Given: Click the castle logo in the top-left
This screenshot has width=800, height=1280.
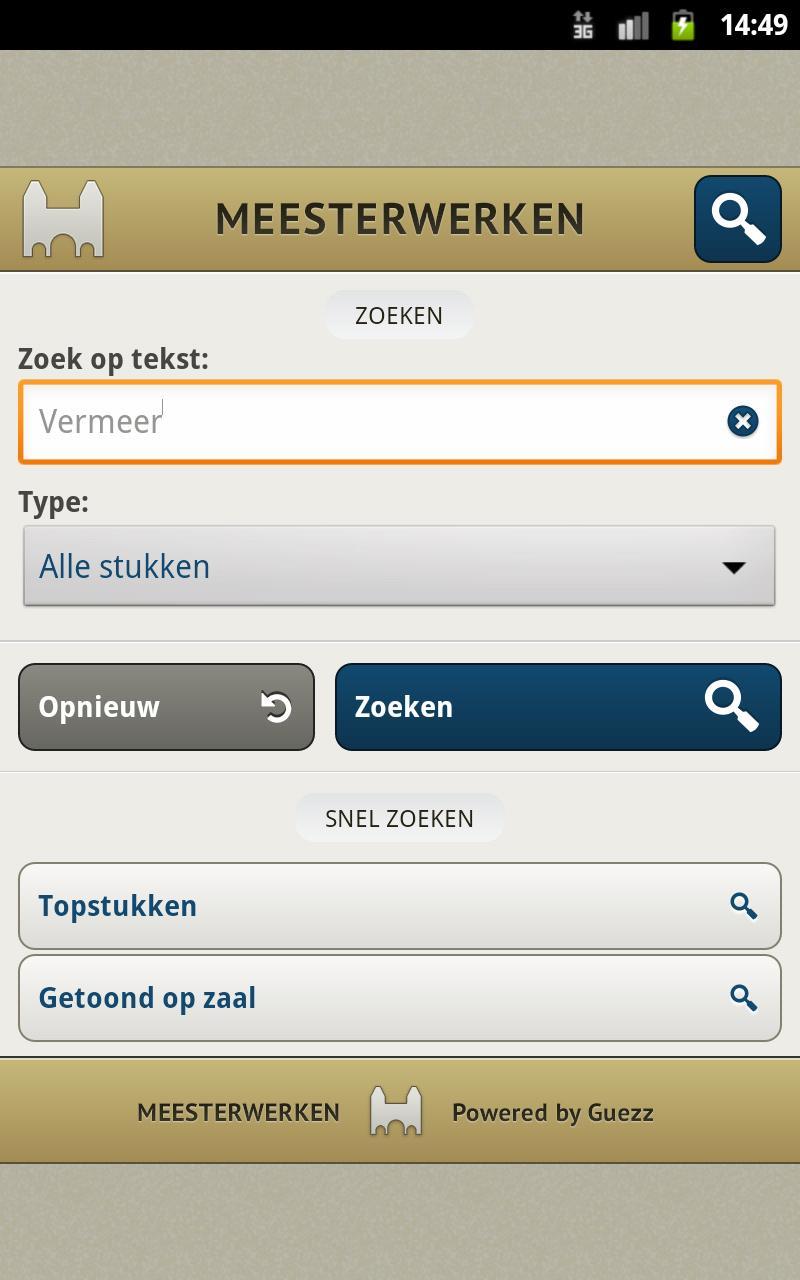Looking at the screenshot, I should [x=62, y=218].
